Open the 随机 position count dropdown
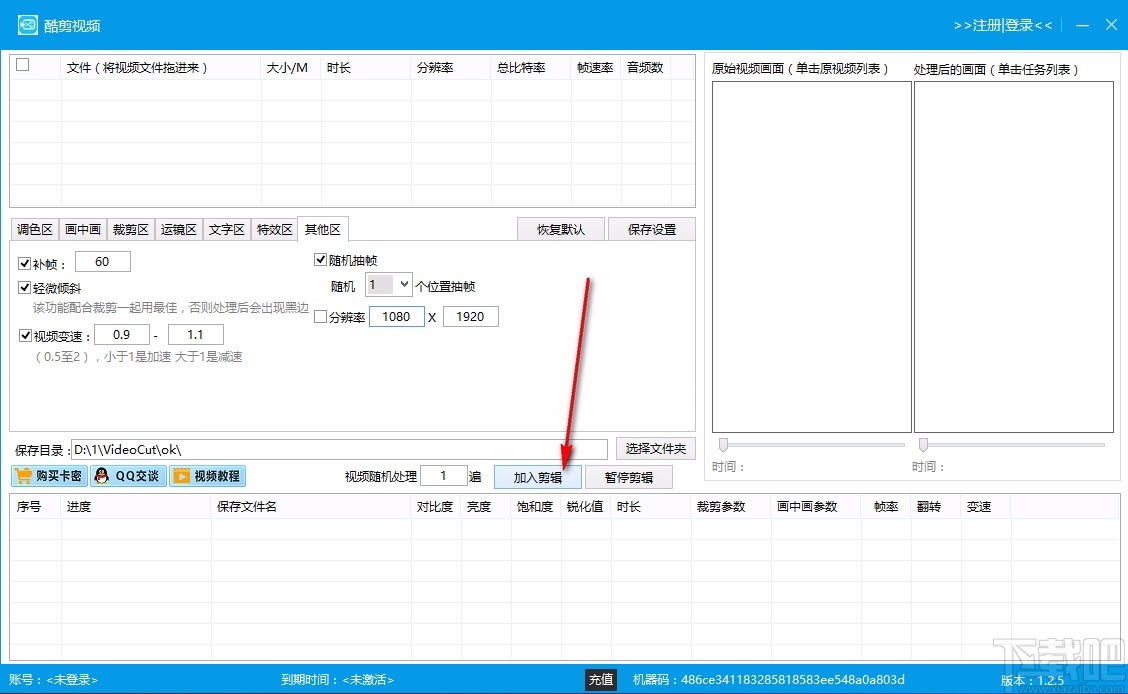1128x694 pixels. 389,285
